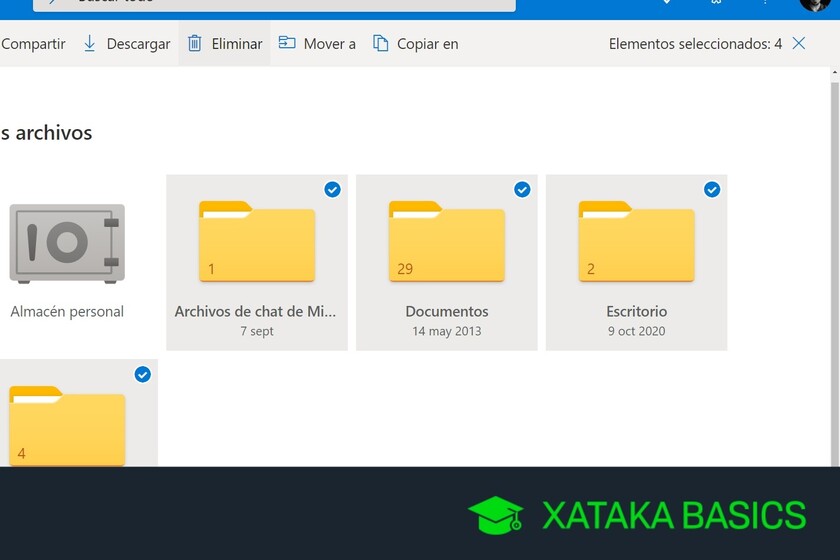Image resolution: width=840 pixels, height=560 pixels.
Task: Deselect the Documentos folder checkmark
Action: 522,190
